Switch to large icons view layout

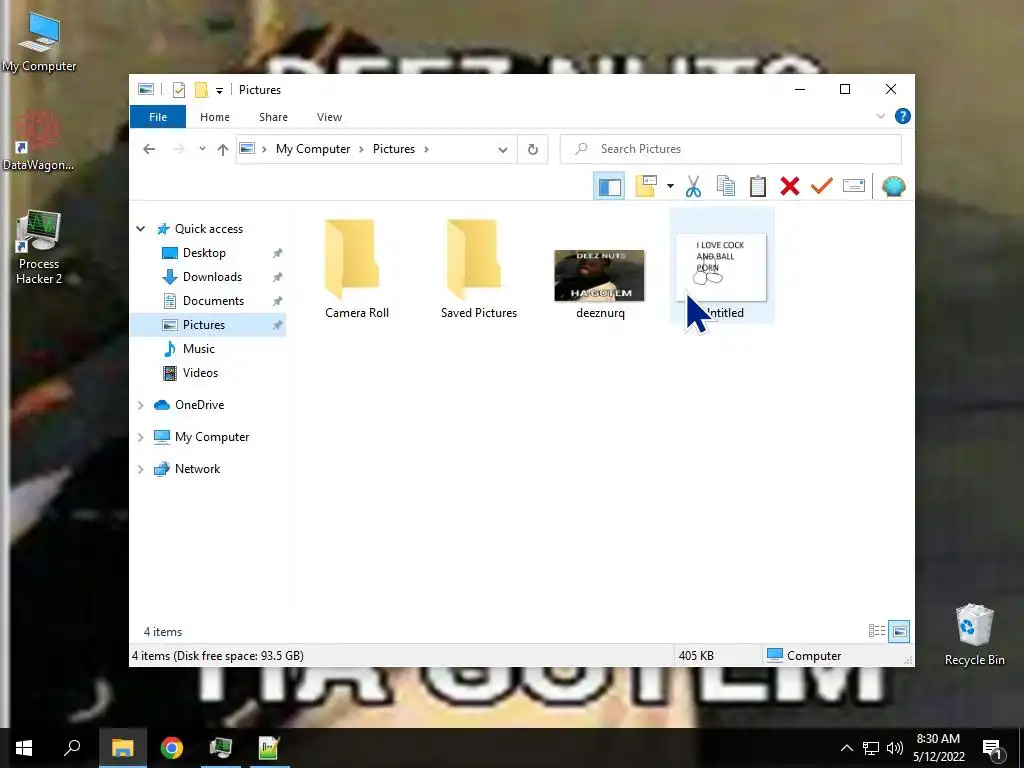[x=899, y=631]
